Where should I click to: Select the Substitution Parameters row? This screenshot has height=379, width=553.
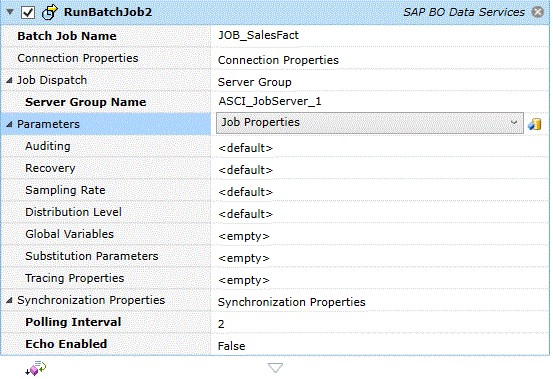tap(275, 257)
